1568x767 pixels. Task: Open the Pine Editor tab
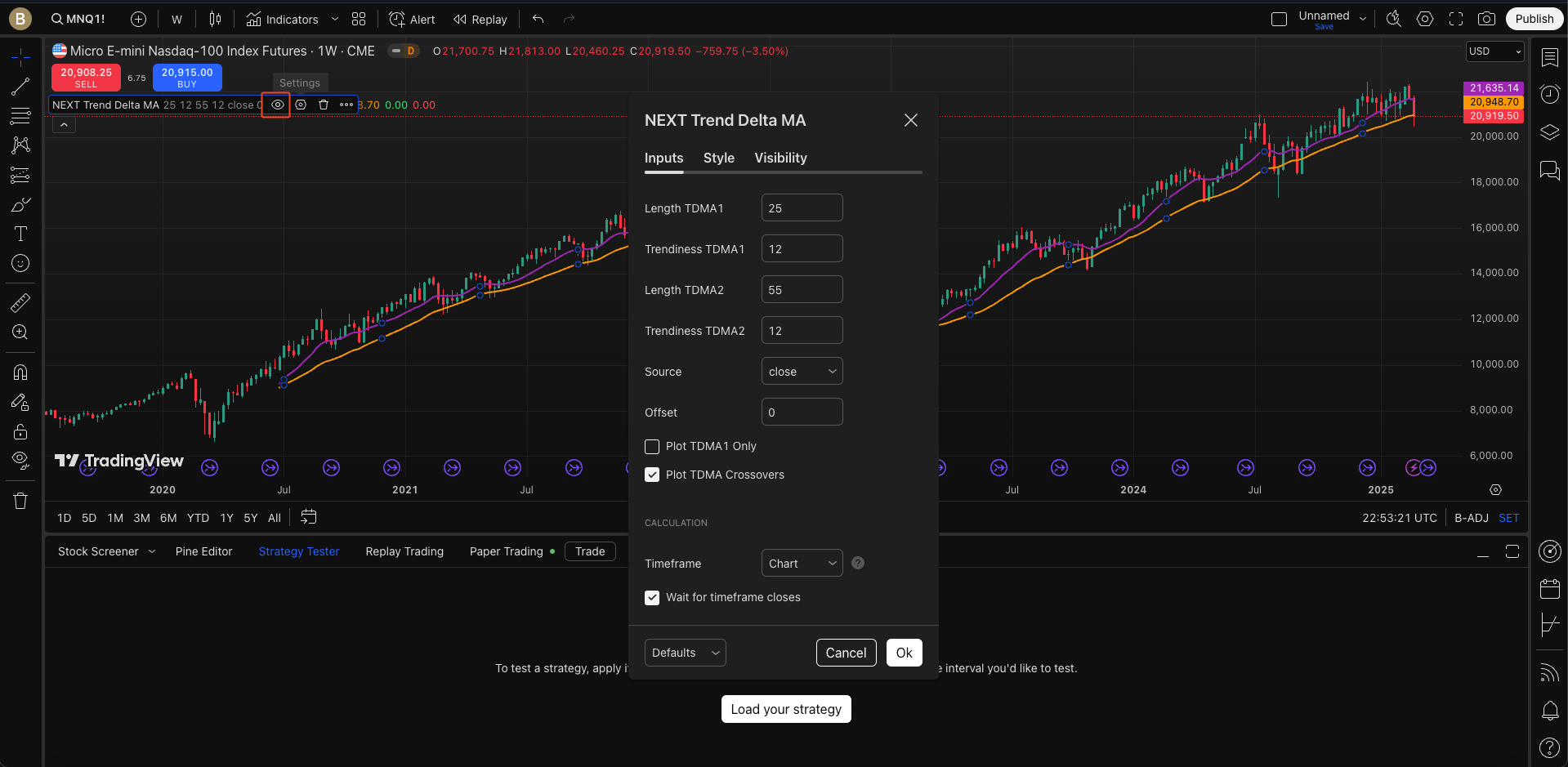[203, 551]
